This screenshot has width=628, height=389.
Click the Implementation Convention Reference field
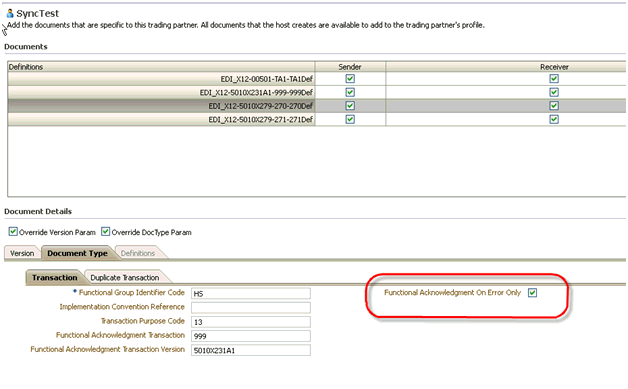pos(251,308)
